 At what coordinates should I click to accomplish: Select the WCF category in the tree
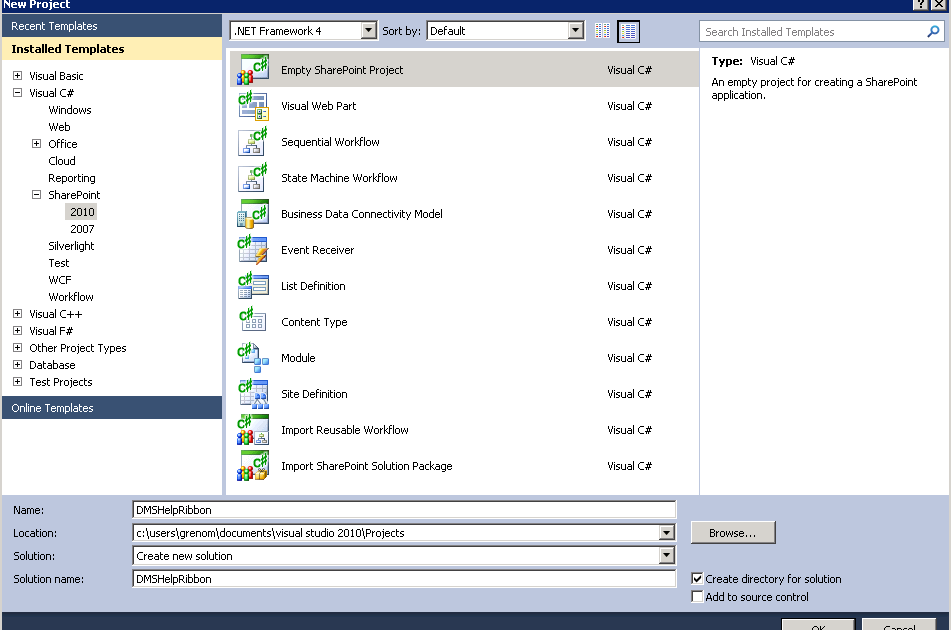click(x=59, y=280)
